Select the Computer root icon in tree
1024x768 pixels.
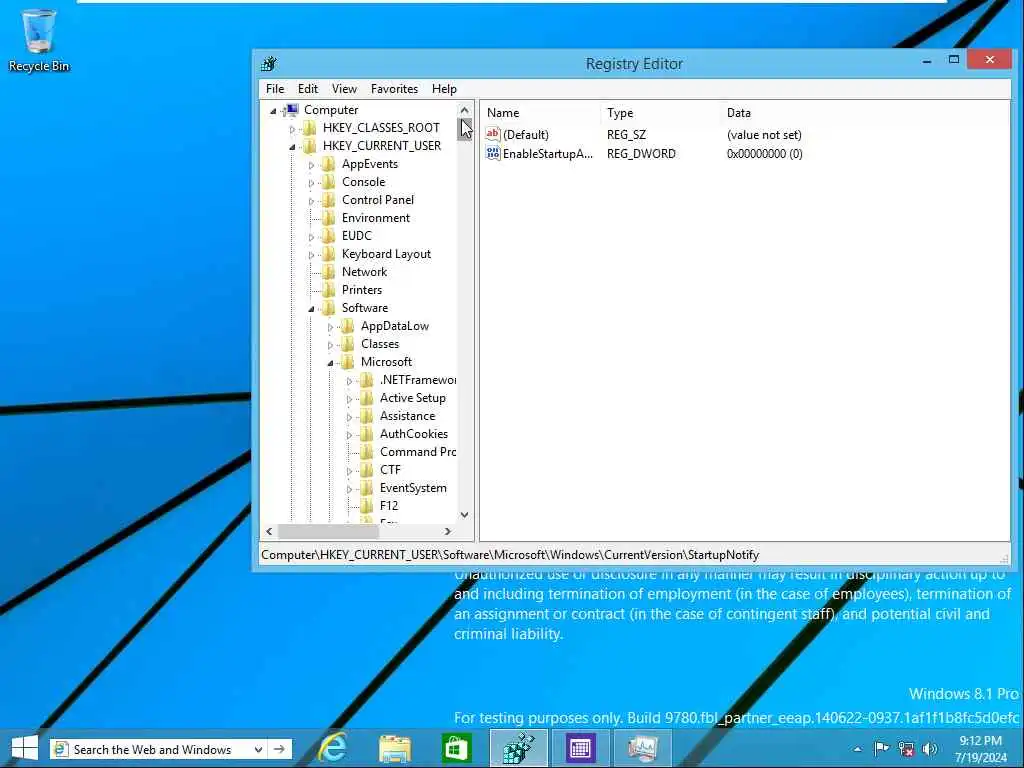point(292,110)
